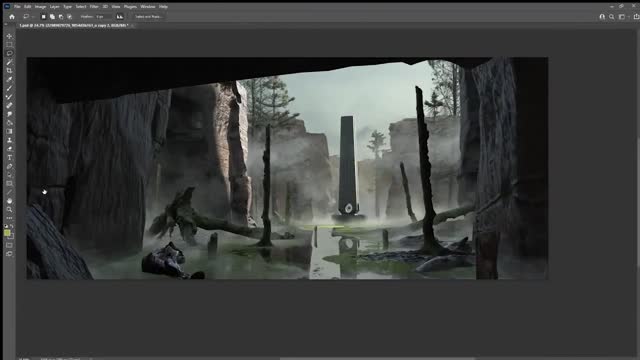Open the Image menu
The width and height of the screenshot is (640, 360).
tap(40, 7)
